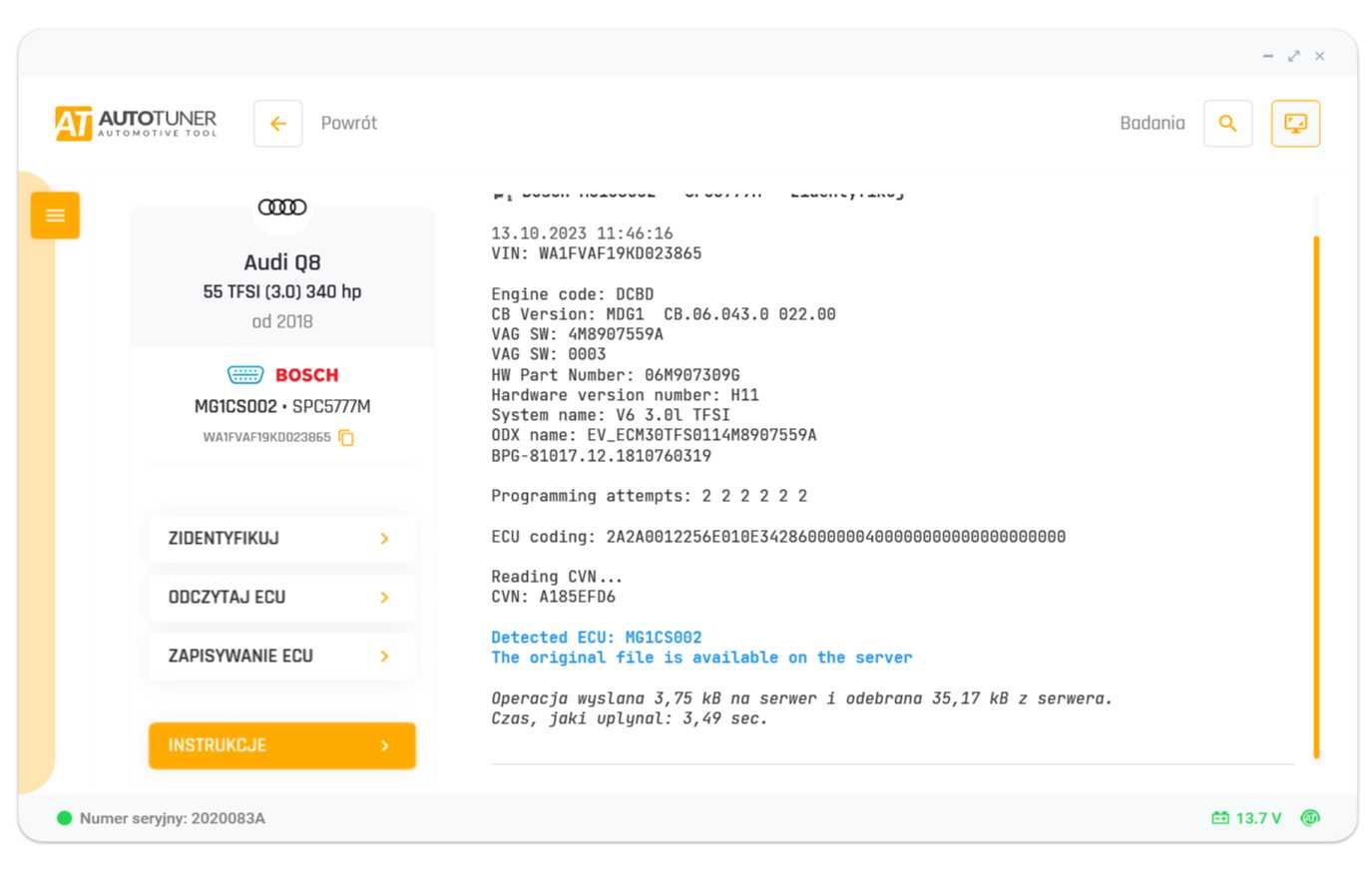Click the CB Version: MDG1 line
The width and height of the screenshot is (1372, 873).
[x=664, y=315]
